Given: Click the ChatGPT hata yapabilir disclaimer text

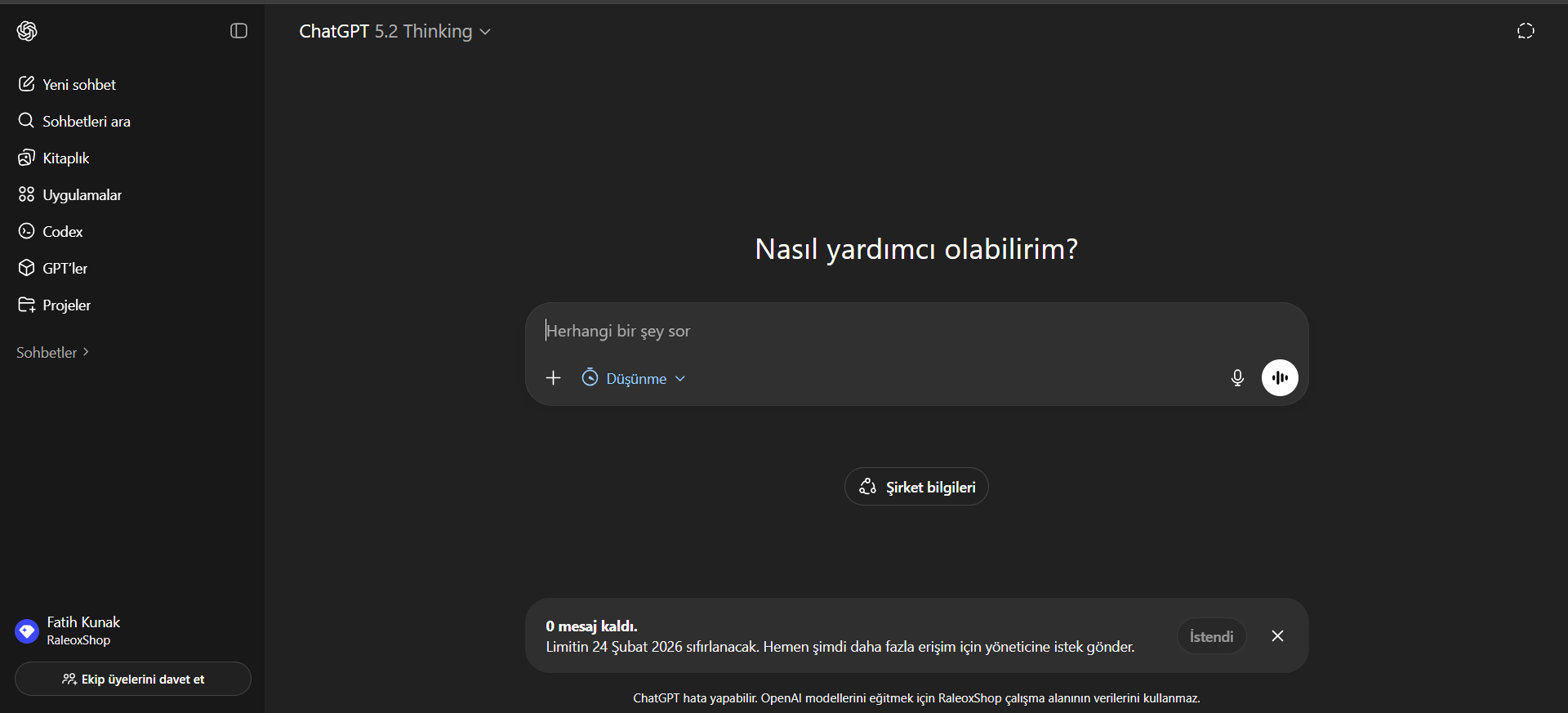Looking at the screenshot, I should click(916, 698).
